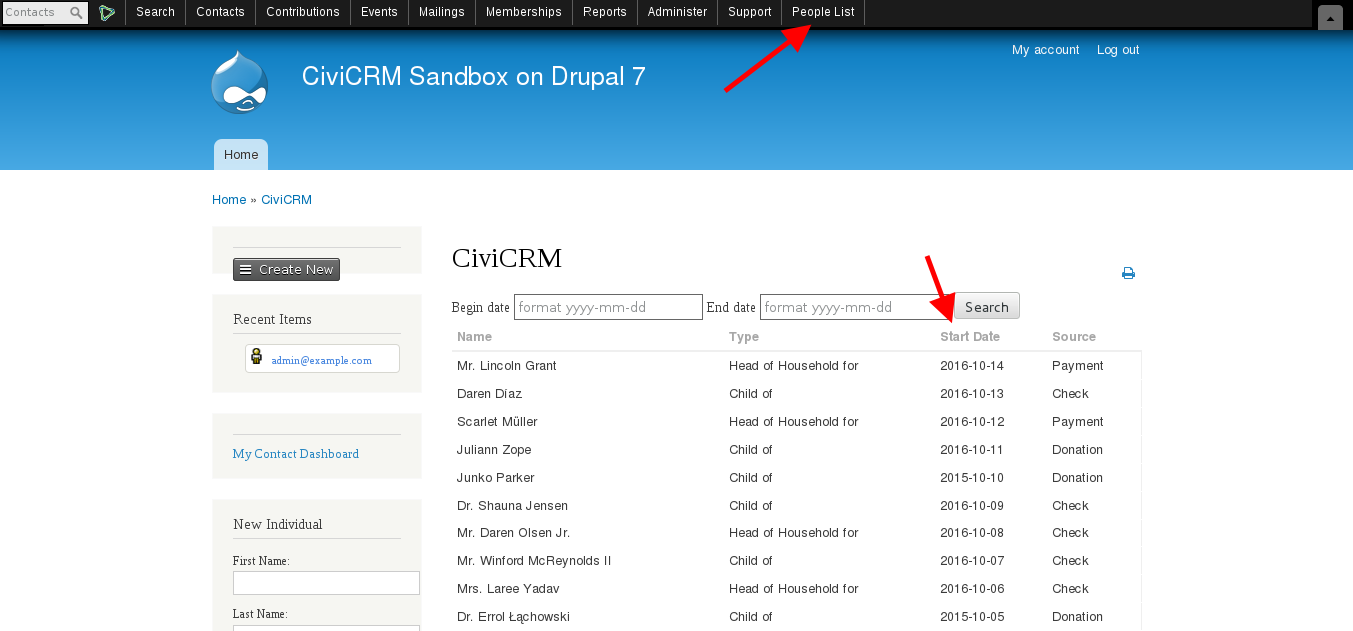Click the date 2015-10-10
The width and height of the screenshot is (1353, 631).
[972, 478]
